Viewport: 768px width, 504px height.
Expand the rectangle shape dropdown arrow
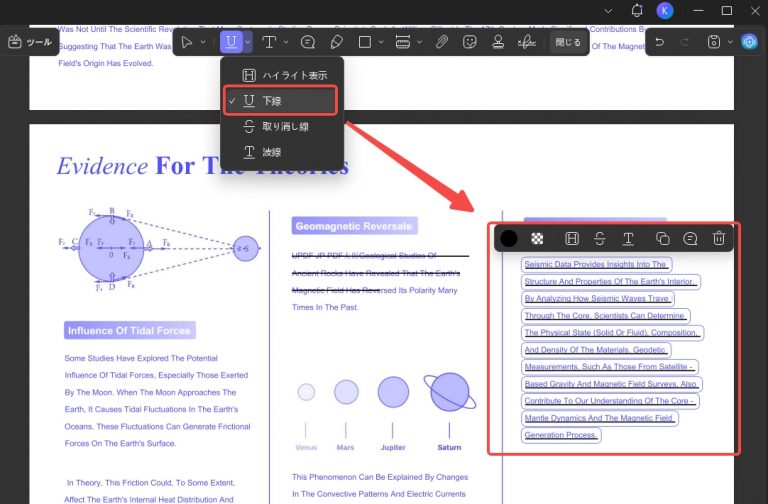click(381, 42)
